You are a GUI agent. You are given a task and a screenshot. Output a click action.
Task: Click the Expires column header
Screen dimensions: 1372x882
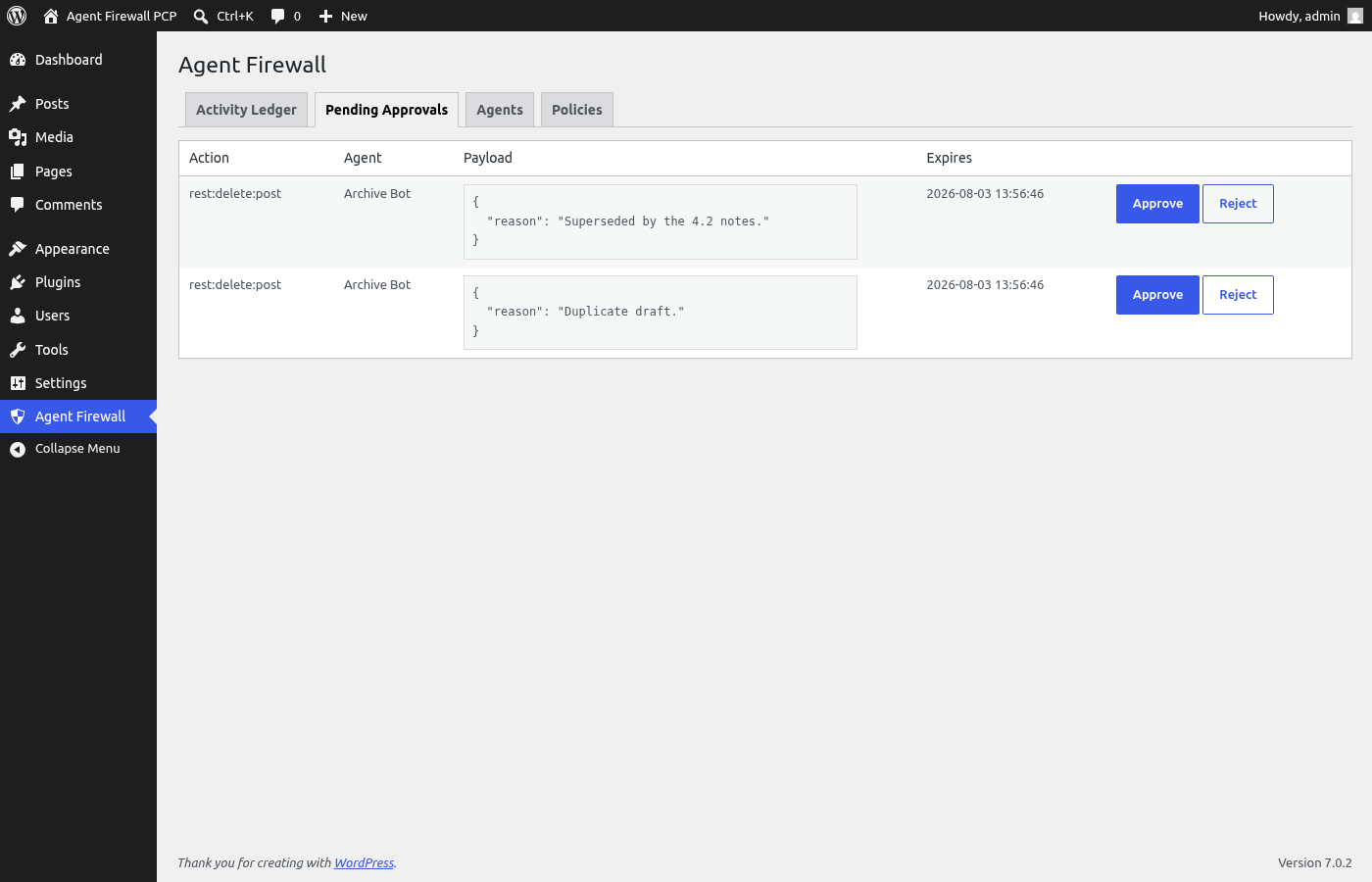pos(950,158)
